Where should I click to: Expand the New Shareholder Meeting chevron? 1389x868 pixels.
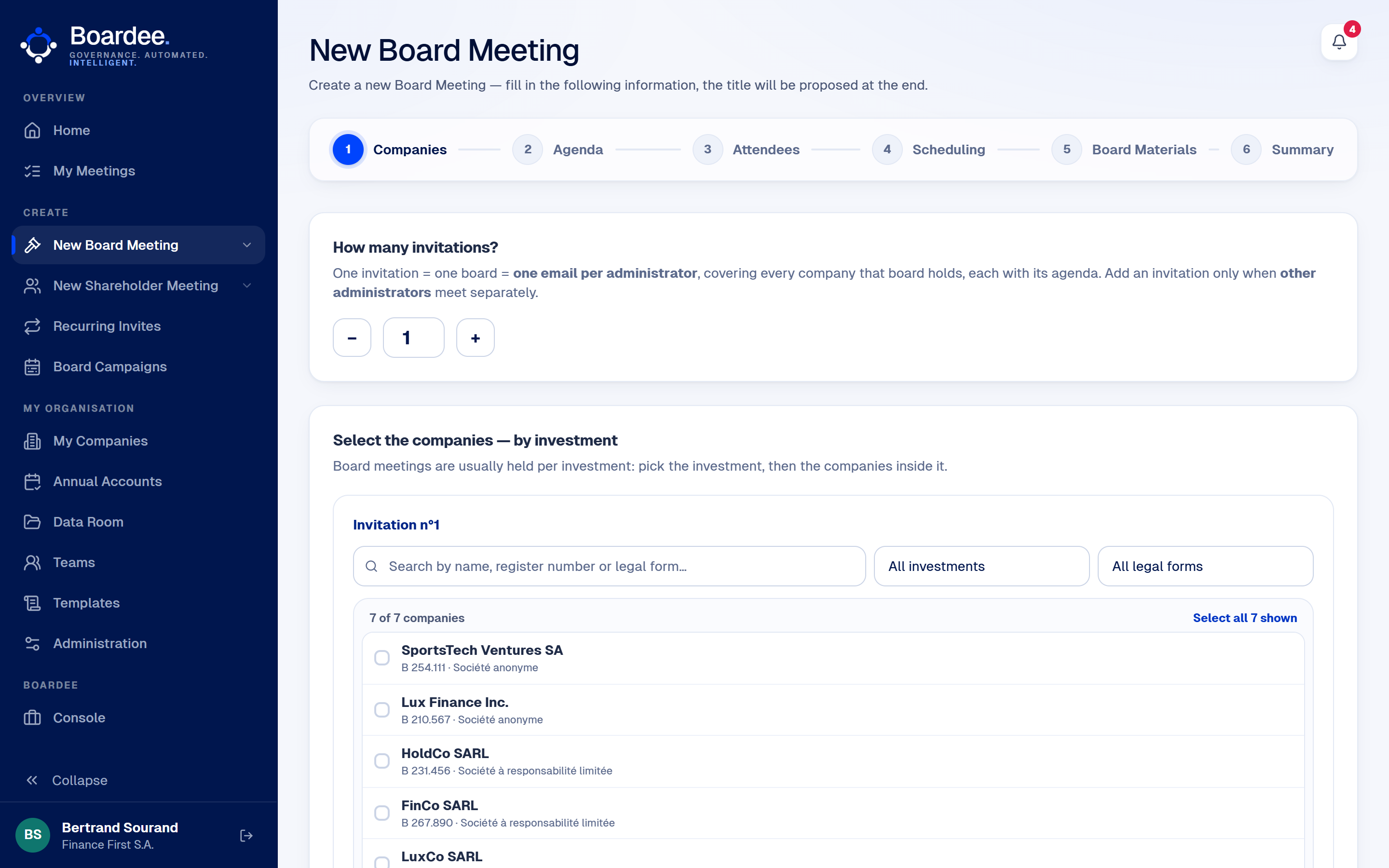coord(247,286)
